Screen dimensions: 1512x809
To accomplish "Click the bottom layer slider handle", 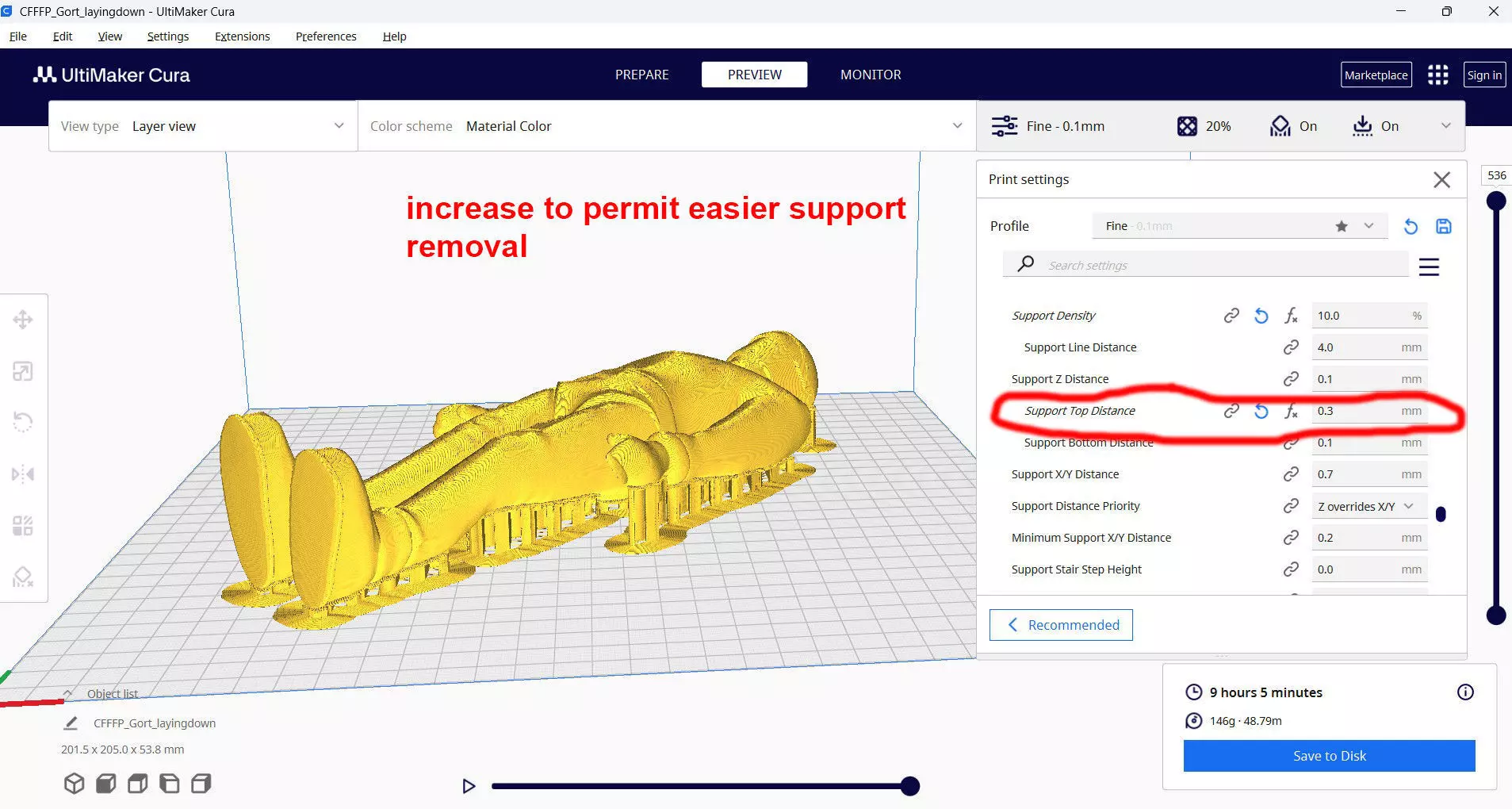I will (1496, 615).
